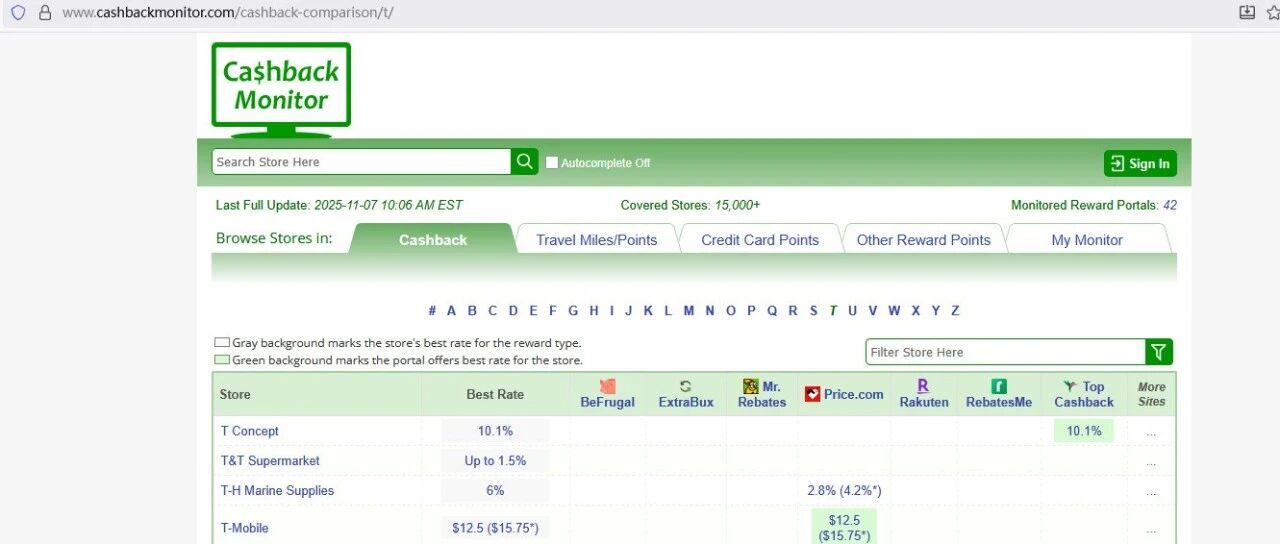Viewport: 1280px width, 544px height.
Task: Select letter M in the alphabet index
Action: (x=689, y=311)
